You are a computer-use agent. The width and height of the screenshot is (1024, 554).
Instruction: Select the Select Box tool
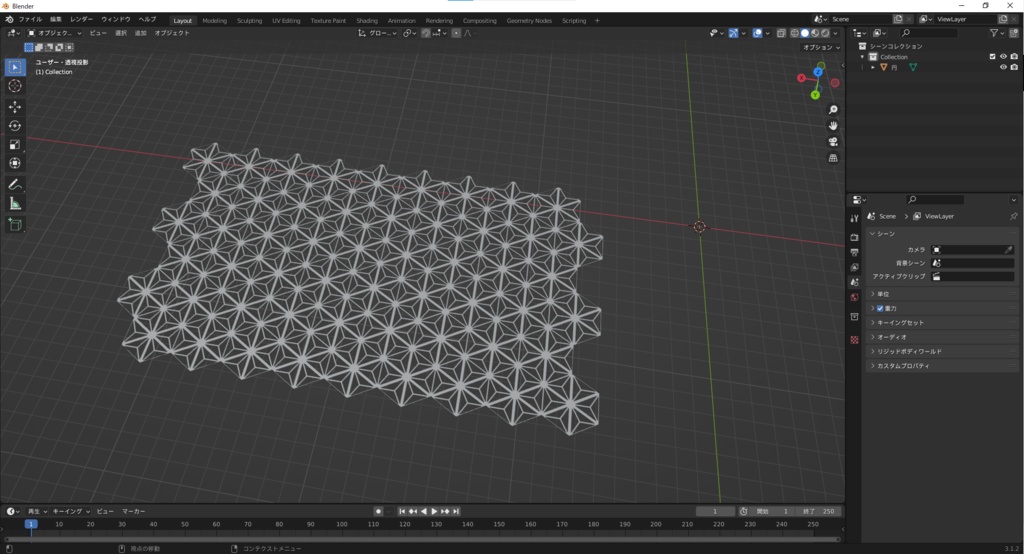pyautogui.click(x=15, y=67)
